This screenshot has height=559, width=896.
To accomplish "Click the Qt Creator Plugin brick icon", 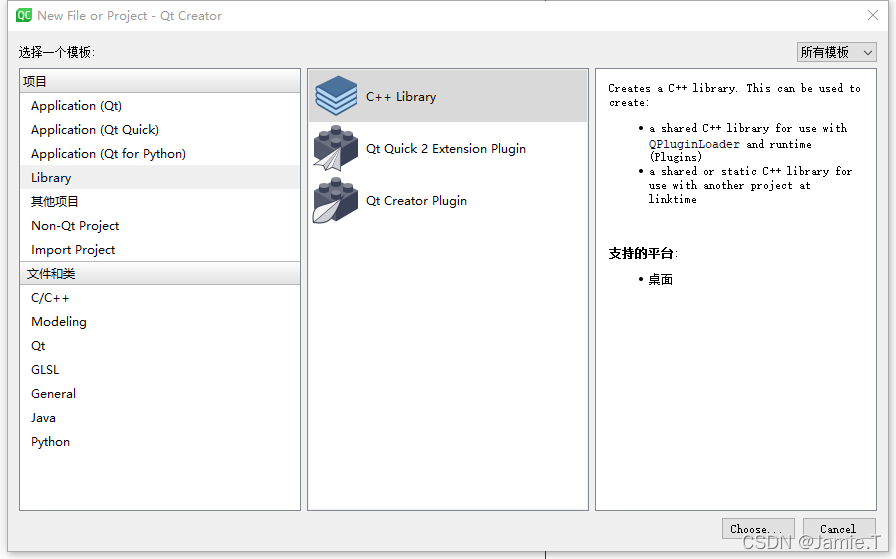I will click(x=336, y=200).
